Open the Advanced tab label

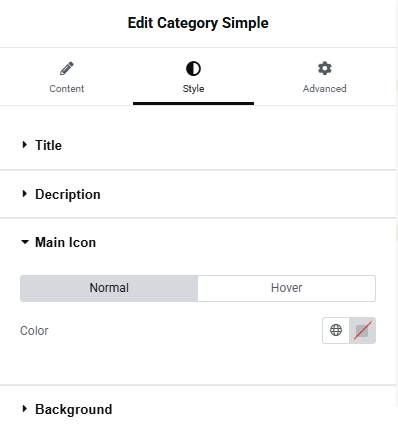point(325,89)
